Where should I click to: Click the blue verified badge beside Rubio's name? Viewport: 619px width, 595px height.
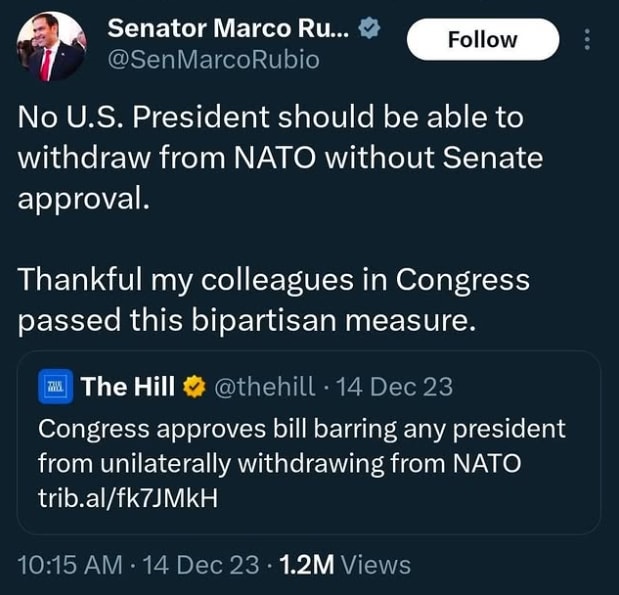370,29
